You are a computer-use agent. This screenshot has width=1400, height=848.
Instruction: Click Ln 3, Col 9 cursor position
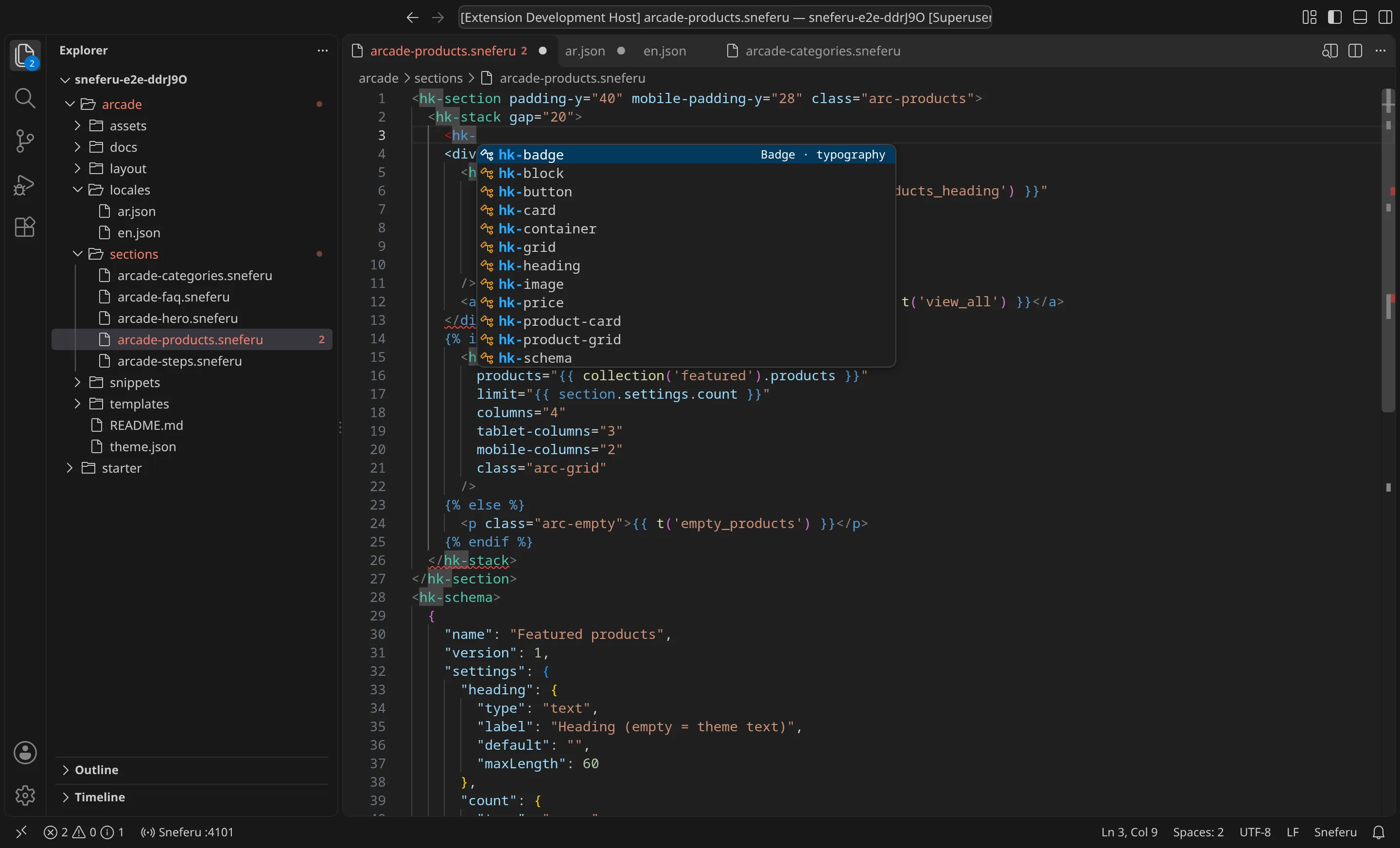[x=1129, y=832]
